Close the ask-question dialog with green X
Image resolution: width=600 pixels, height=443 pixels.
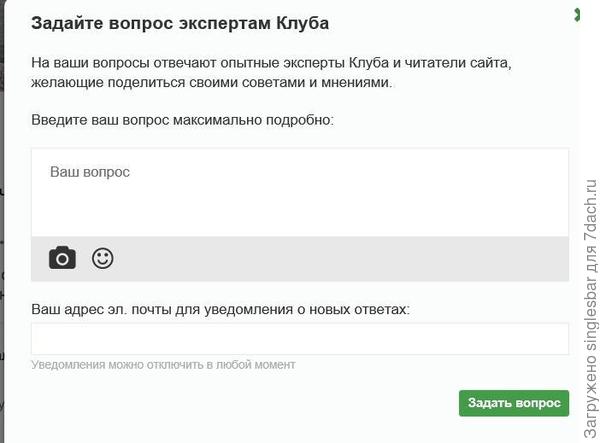click(x=577, y=15)
